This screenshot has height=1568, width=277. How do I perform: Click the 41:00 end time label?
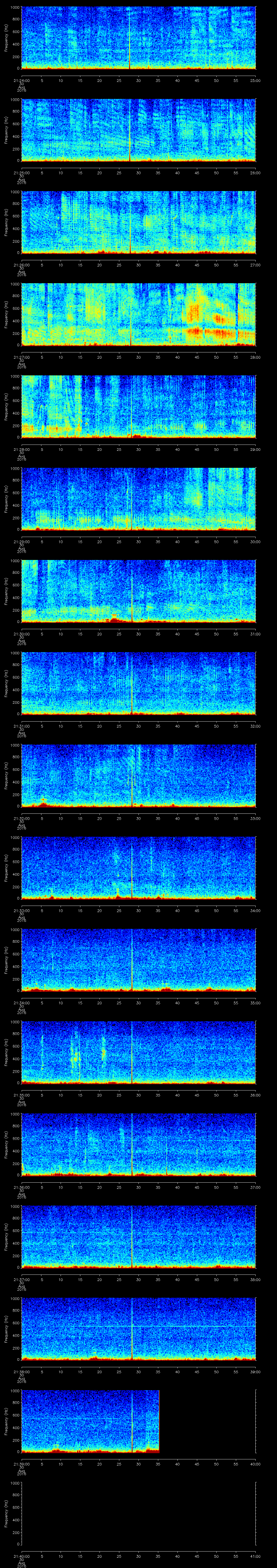click(x=256, y=1556)
